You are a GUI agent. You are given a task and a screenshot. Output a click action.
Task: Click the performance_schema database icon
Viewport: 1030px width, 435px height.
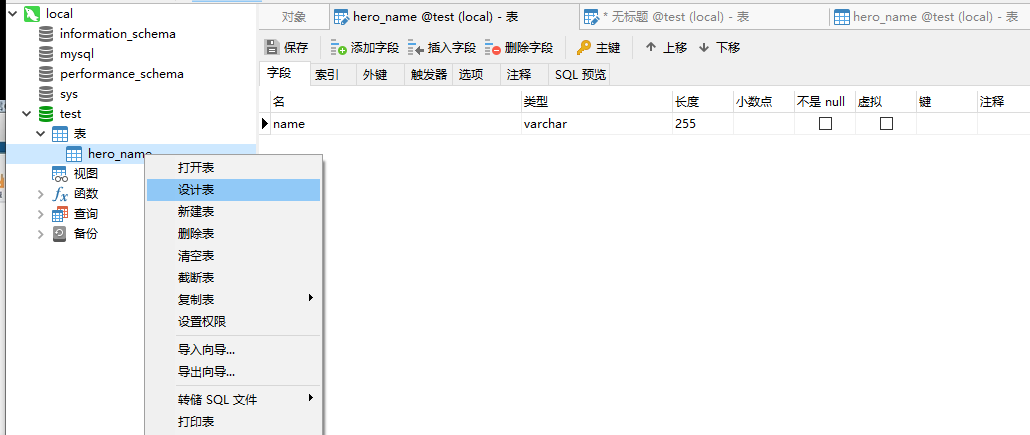pos(46,74)
